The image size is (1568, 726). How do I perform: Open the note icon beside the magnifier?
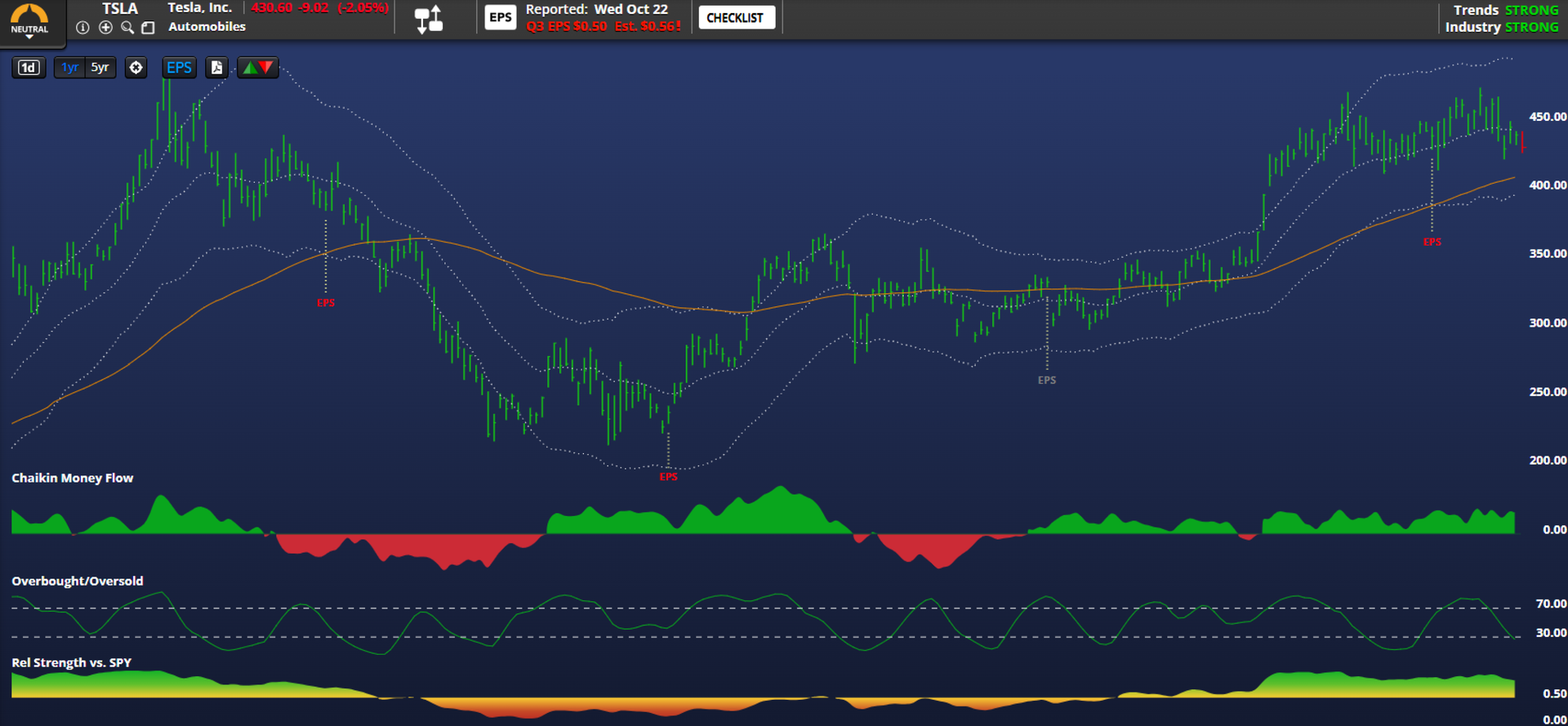148,28
